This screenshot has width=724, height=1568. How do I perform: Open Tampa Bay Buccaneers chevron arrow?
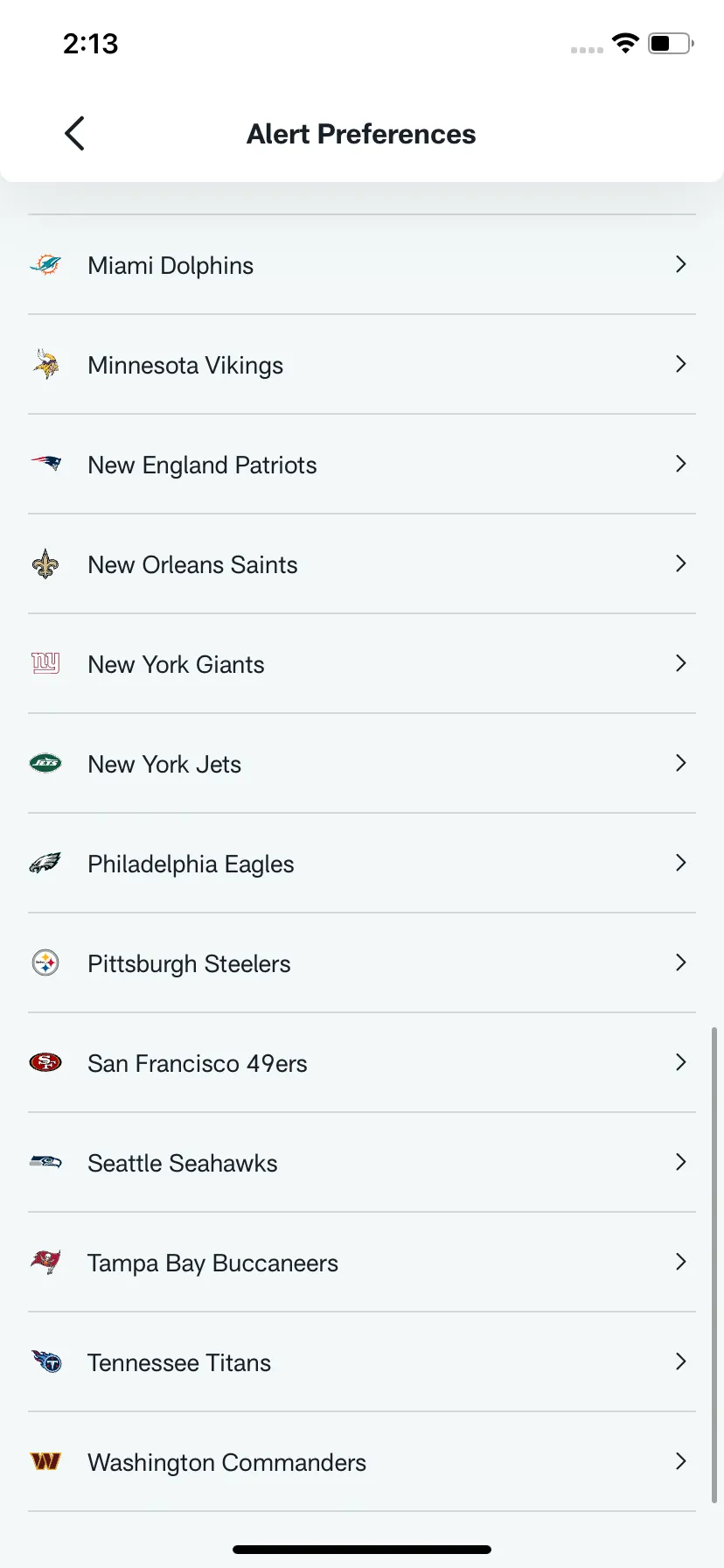click(x=680, y=1262)
